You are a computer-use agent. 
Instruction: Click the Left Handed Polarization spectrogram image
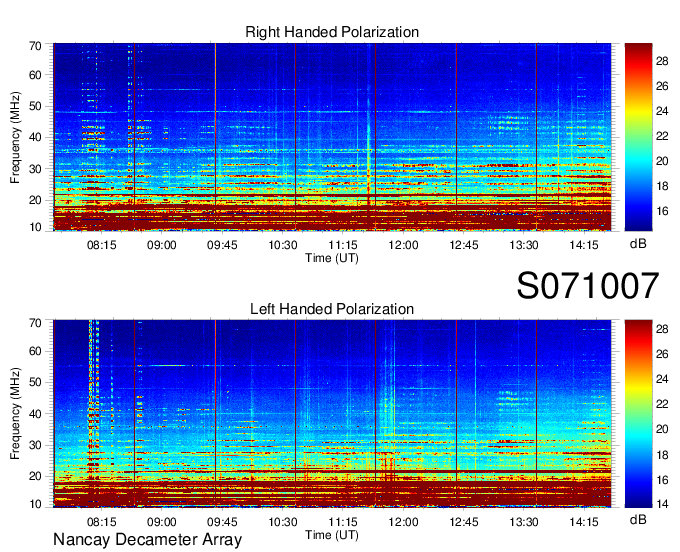coord(332,414)
